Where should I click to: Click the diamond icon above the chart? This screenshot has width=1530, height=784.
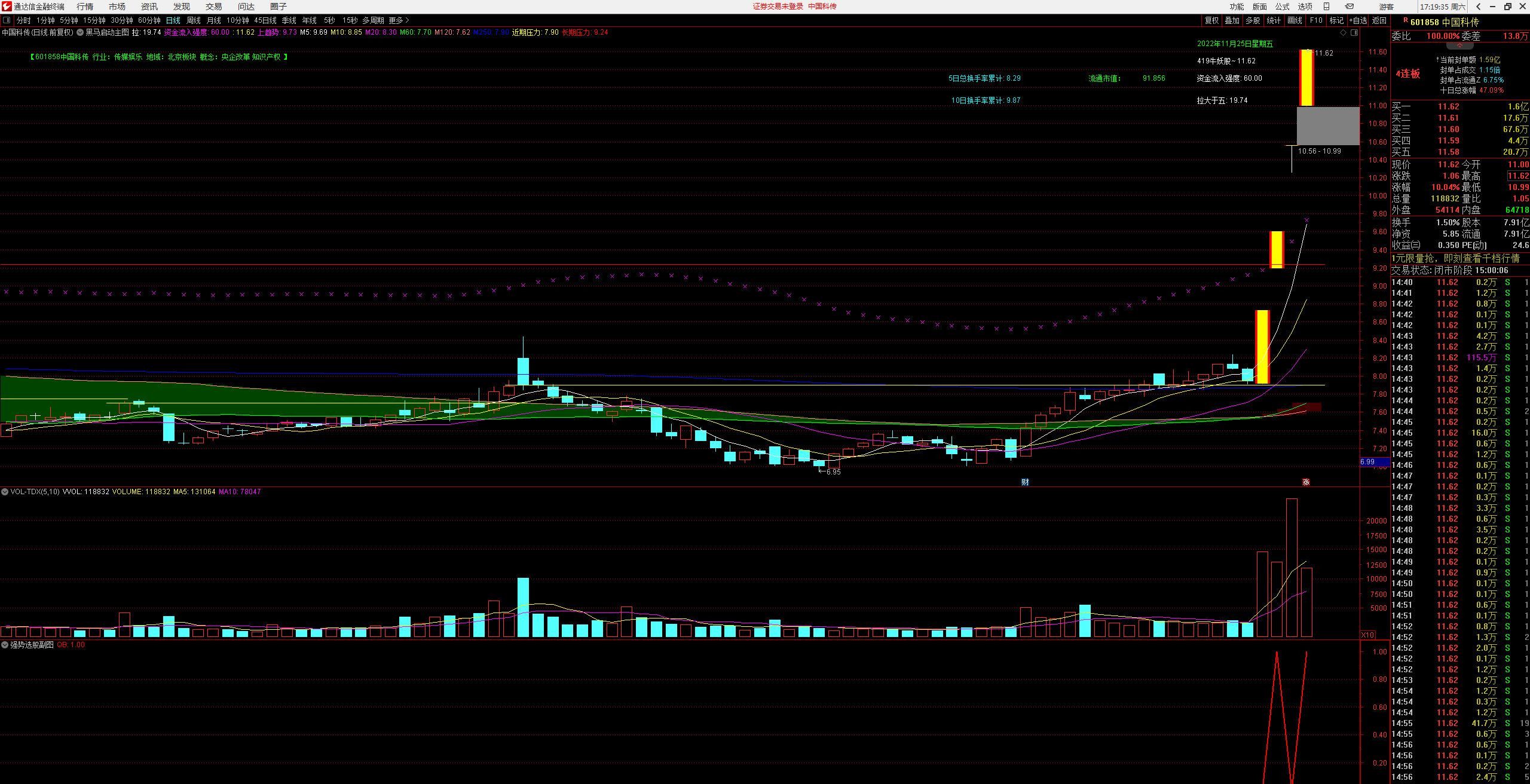(1344, 32)
